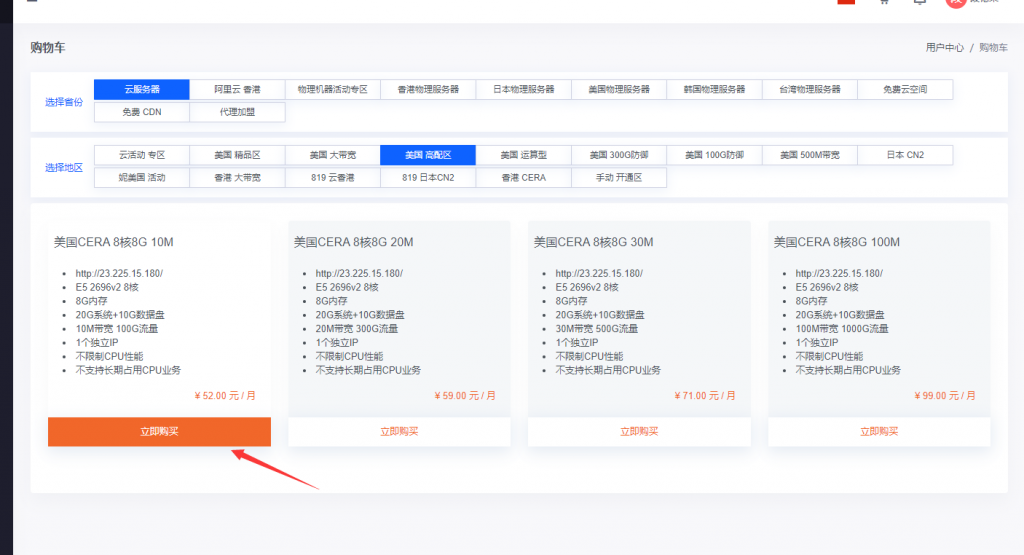Open the 手动 开通区 region
This screenshot has height=555, width=1024.
point(619,178)
